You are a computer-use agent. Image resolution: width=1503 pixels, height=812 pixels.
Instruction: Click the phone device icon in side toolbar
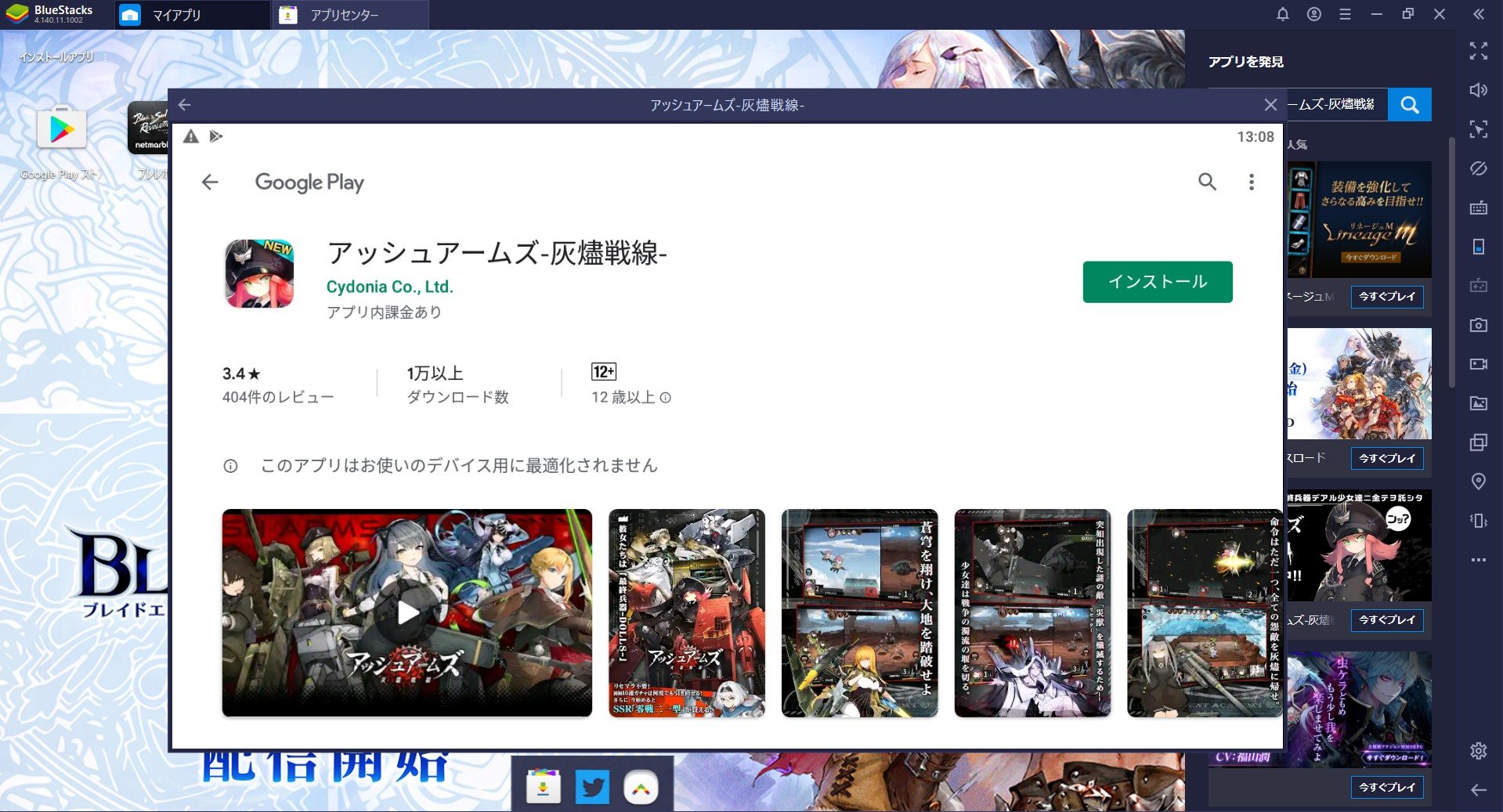(1479, 247)
